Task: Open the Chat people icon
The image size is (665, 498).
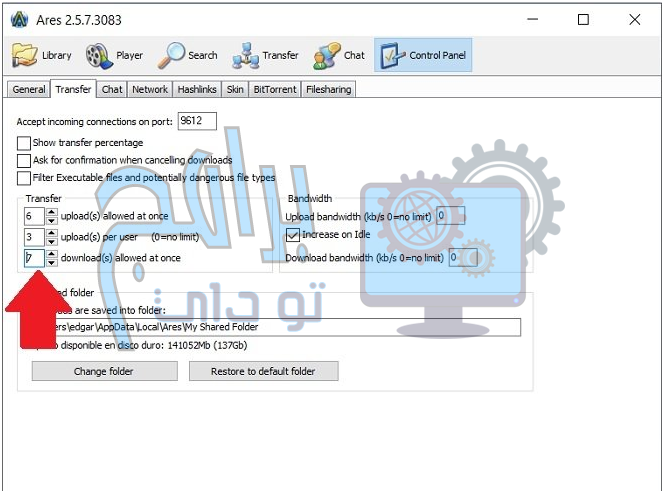Action: click(x=327, y=56)
